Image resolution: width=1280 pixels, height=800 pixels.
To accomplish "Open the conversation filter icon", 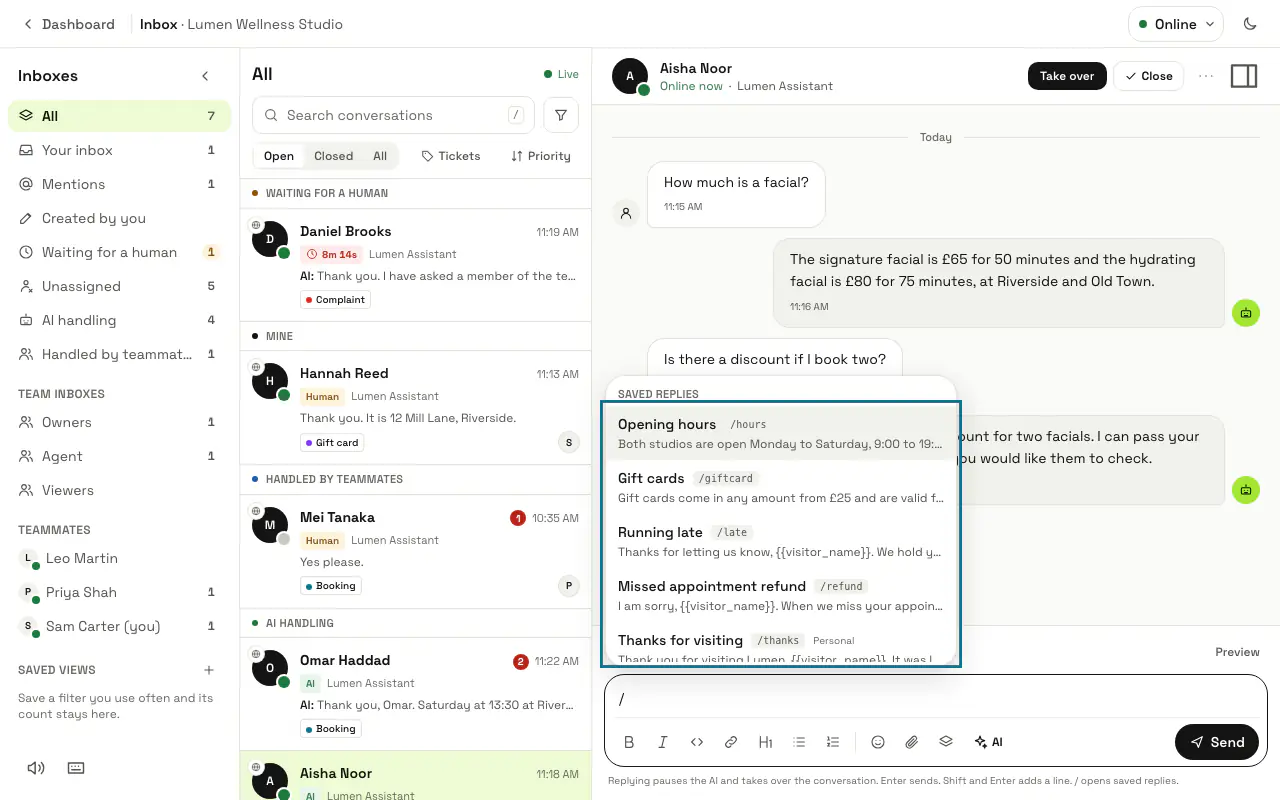I will click(x=561, y=115).
